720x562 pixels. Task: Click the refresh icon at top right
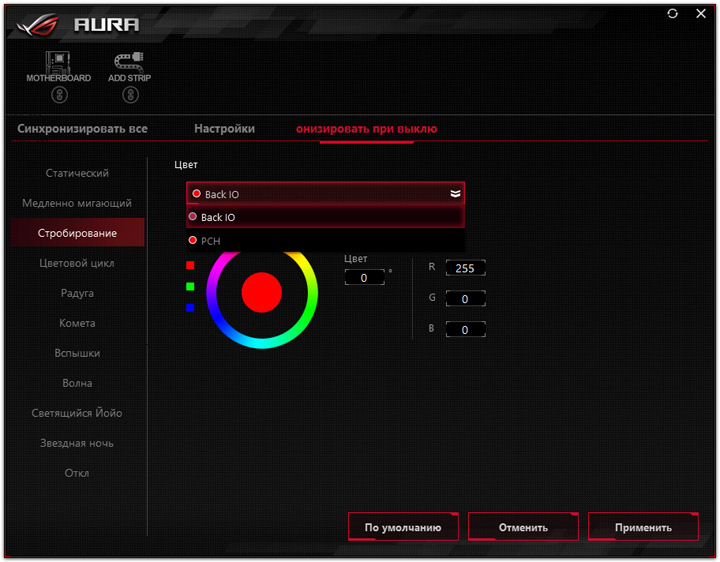point(672,14)
